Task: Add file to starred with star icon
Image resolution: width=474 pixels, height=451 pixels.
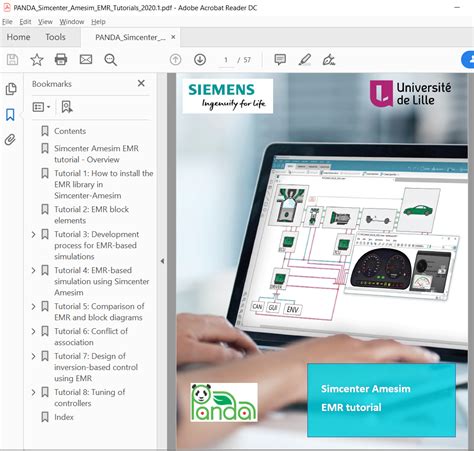Action: (37, 60)
